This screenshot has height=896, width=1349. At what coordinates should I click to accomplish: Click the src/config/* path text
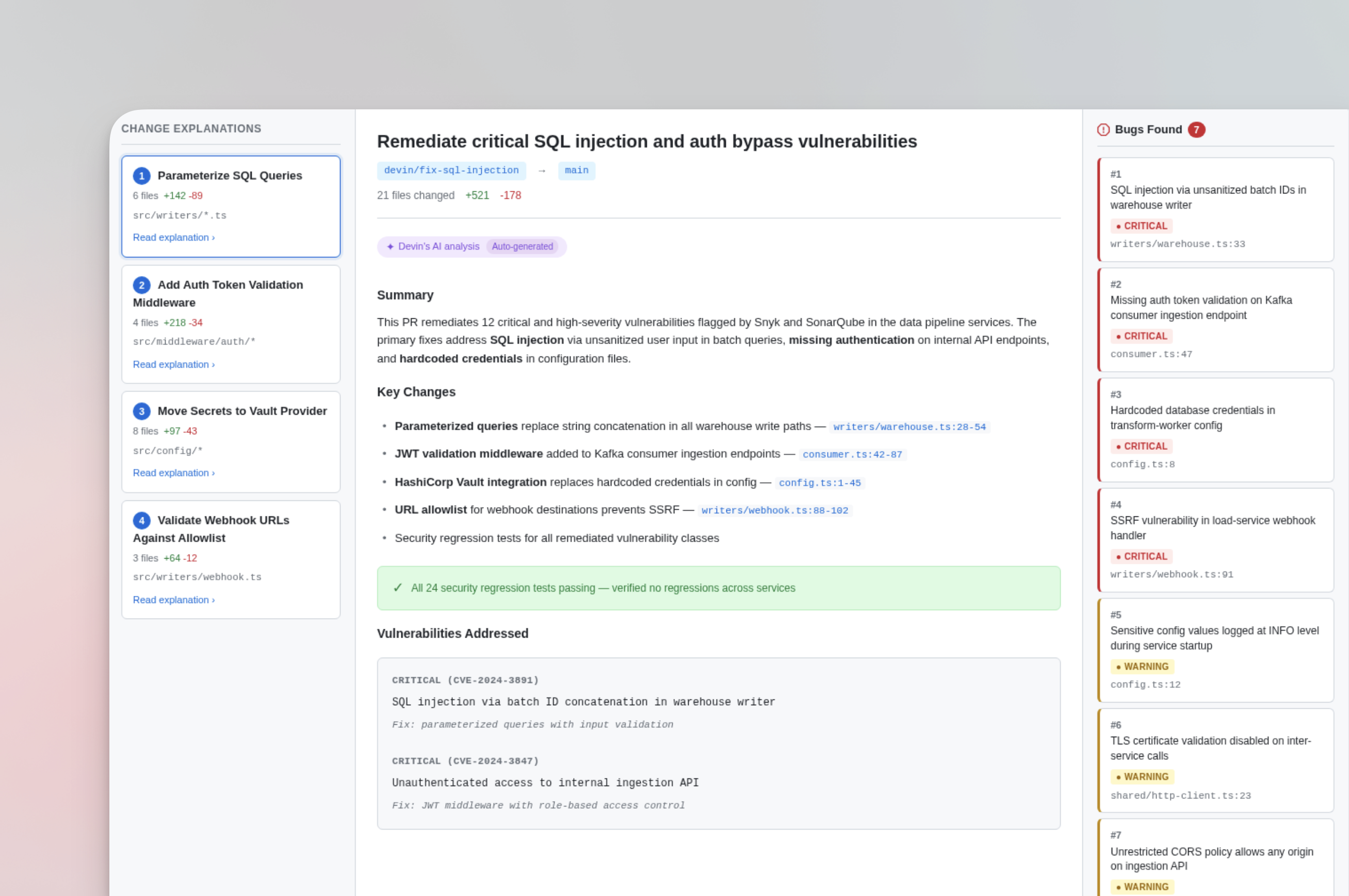168,451
